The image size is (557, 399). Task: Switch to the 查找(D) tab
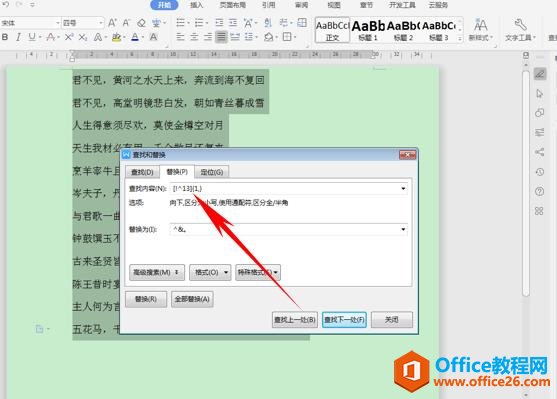(x=142, y=172)
